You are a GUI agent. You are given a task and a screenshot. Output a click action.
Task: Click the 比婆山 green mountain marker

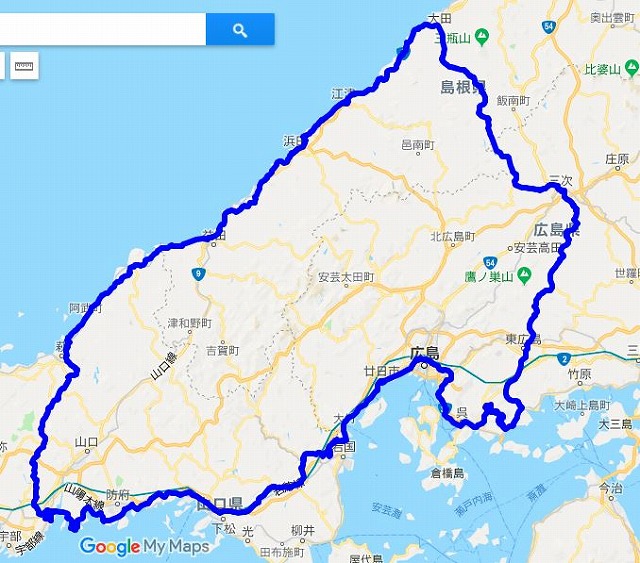[x=632, y=68]
